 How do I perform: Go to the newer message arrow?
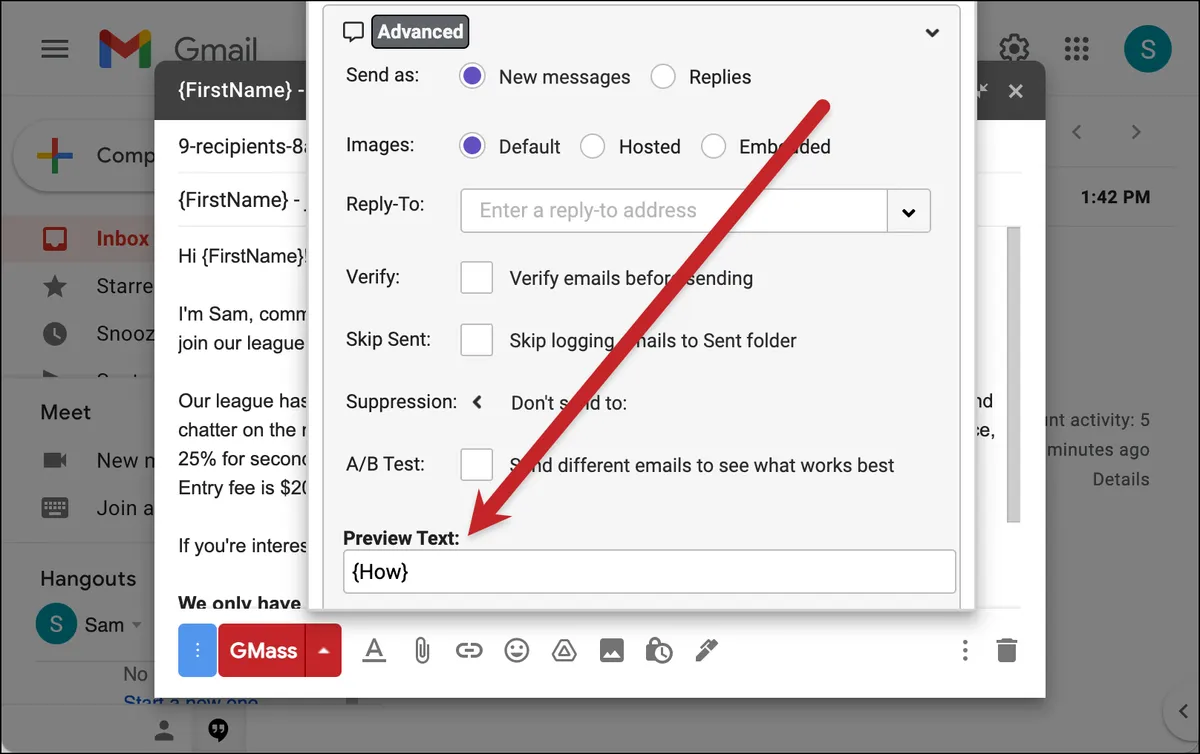coord(1077,131)
